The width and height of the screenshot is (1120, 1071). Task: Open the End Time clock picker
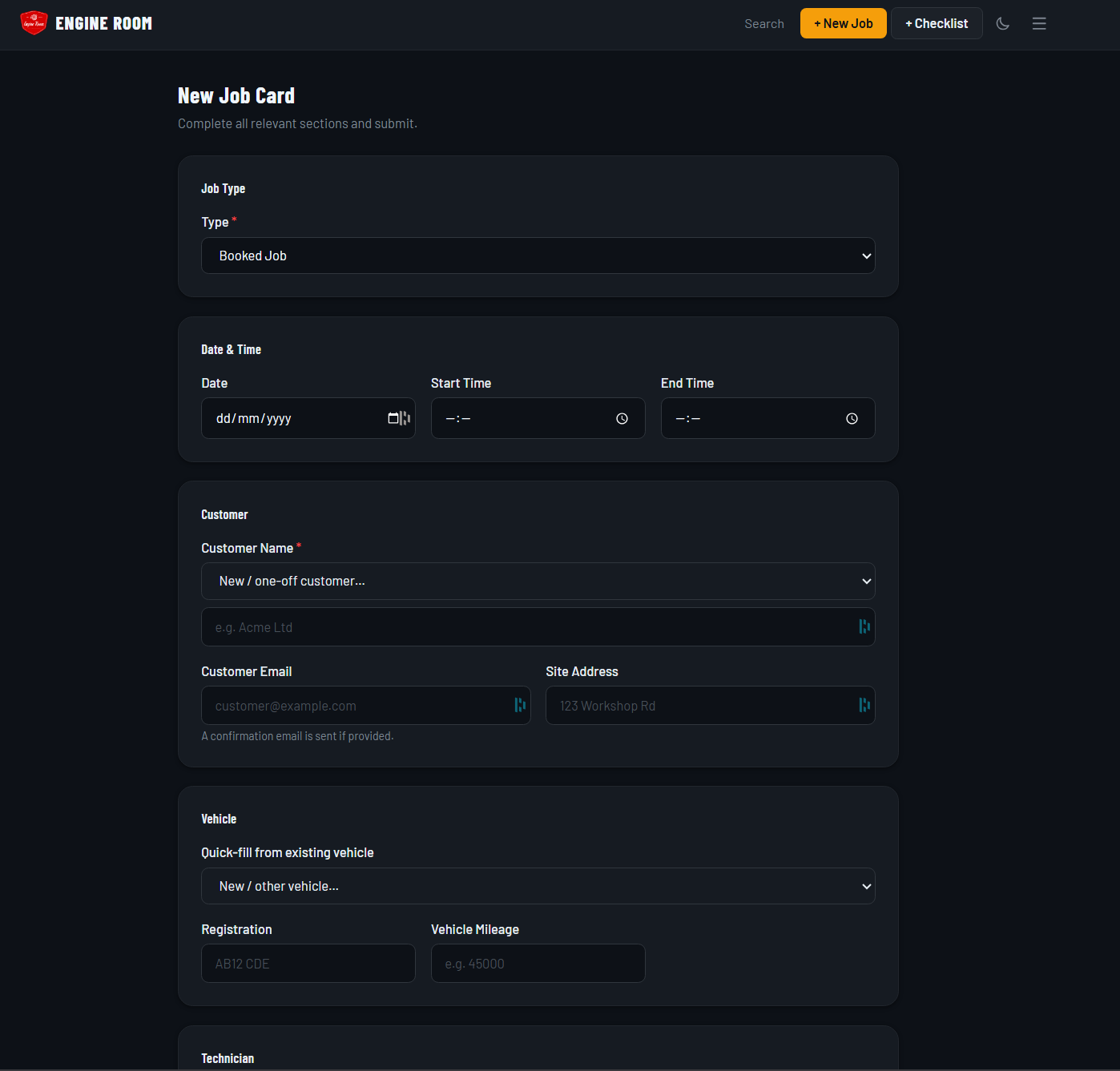(852, 418)
